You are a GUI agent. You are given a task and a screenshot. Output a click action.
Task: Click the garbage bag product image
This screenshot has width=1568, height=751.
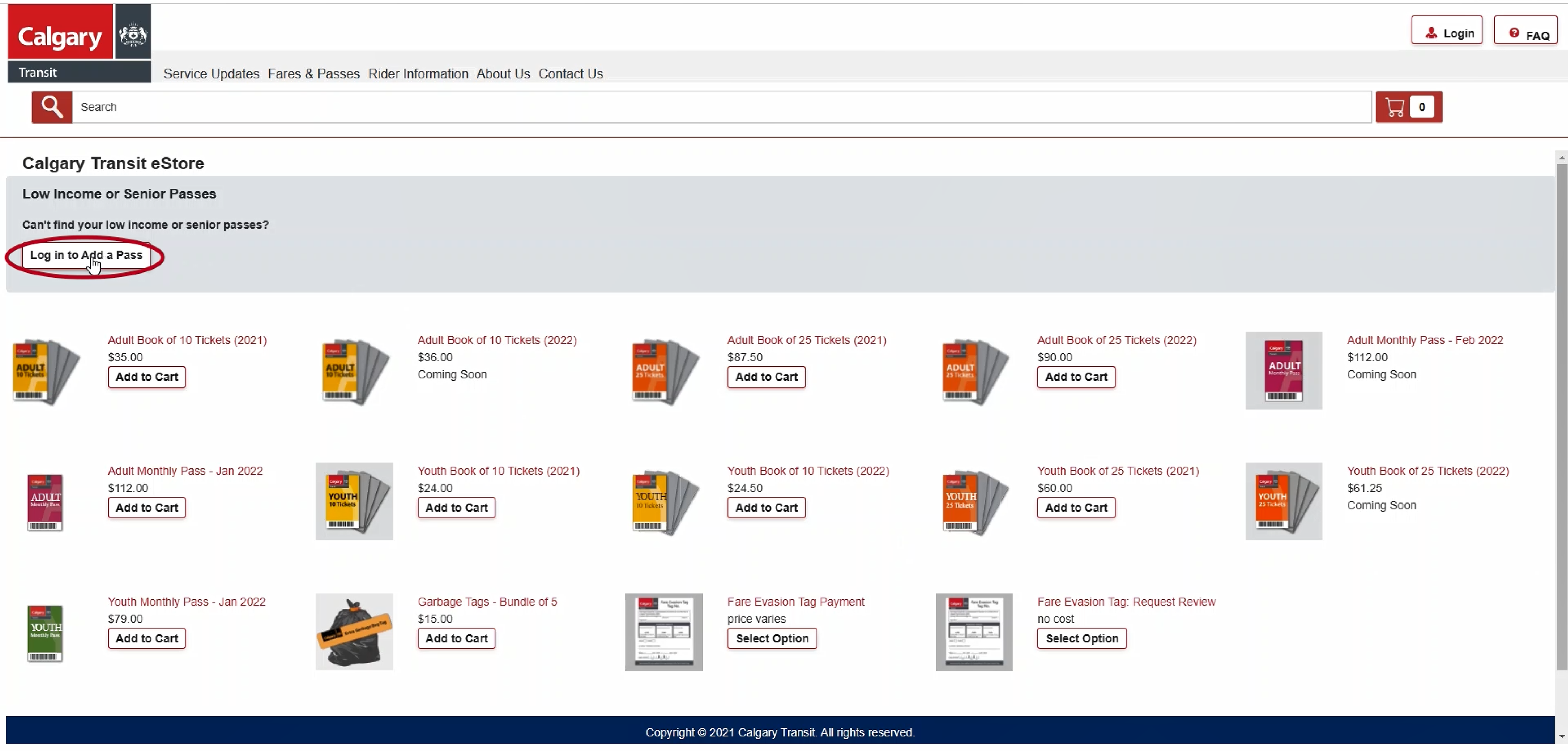pyautogui.click(x=354, y=632)
